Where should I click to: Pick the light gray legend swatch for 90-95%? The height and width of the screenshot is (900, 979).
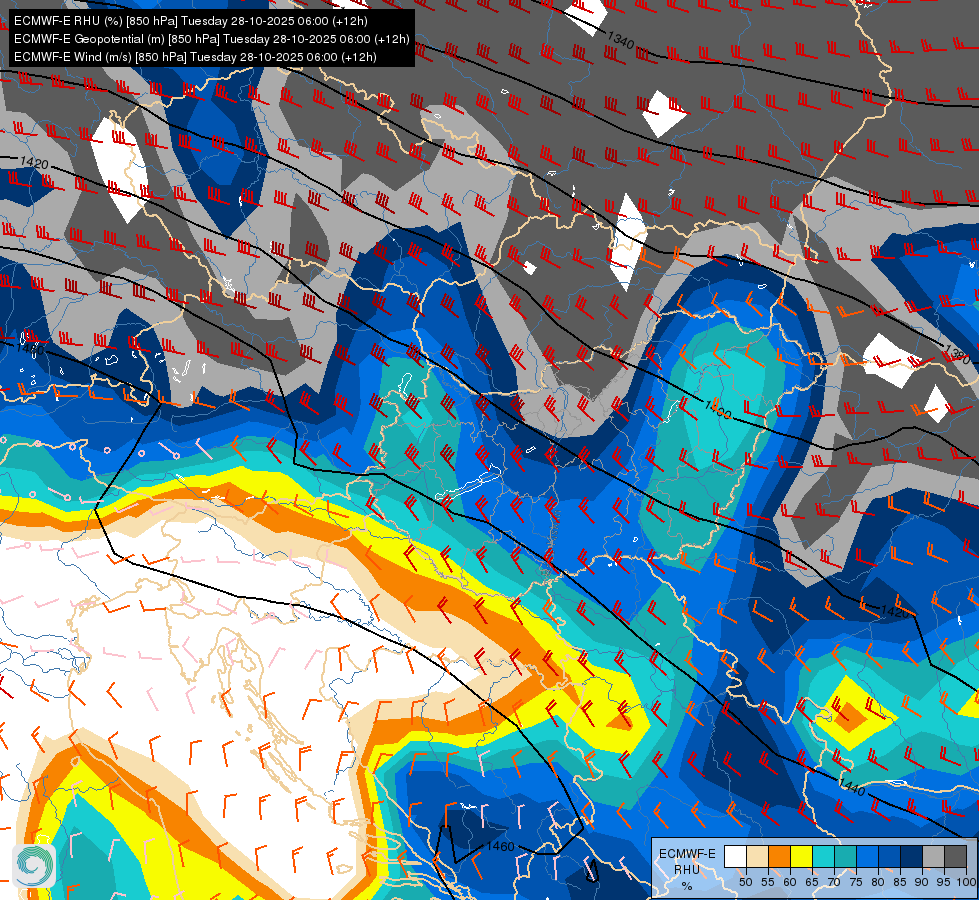(933, 856)
